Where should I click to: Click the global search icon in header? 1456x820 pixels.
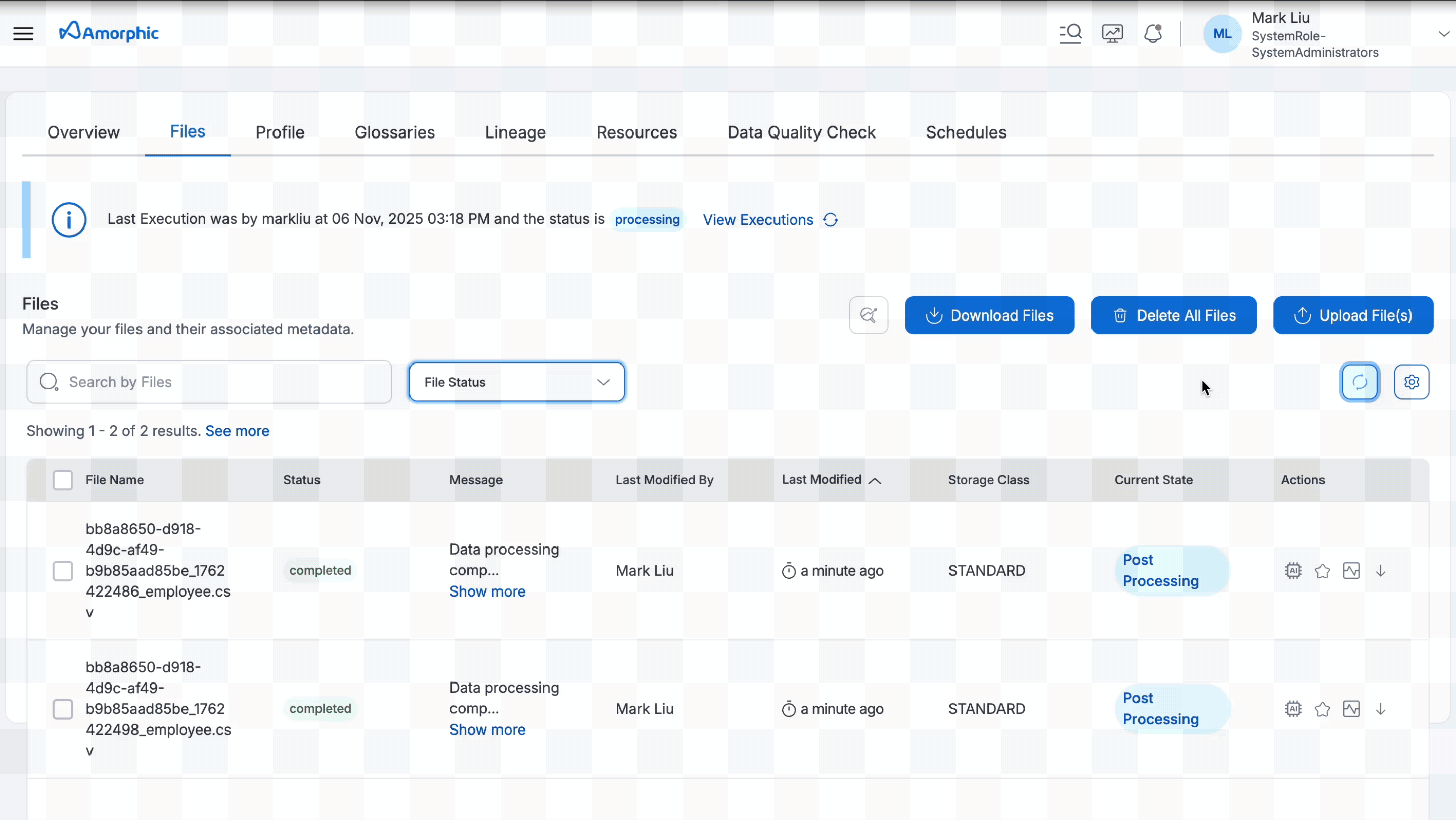click(1070, 34)
